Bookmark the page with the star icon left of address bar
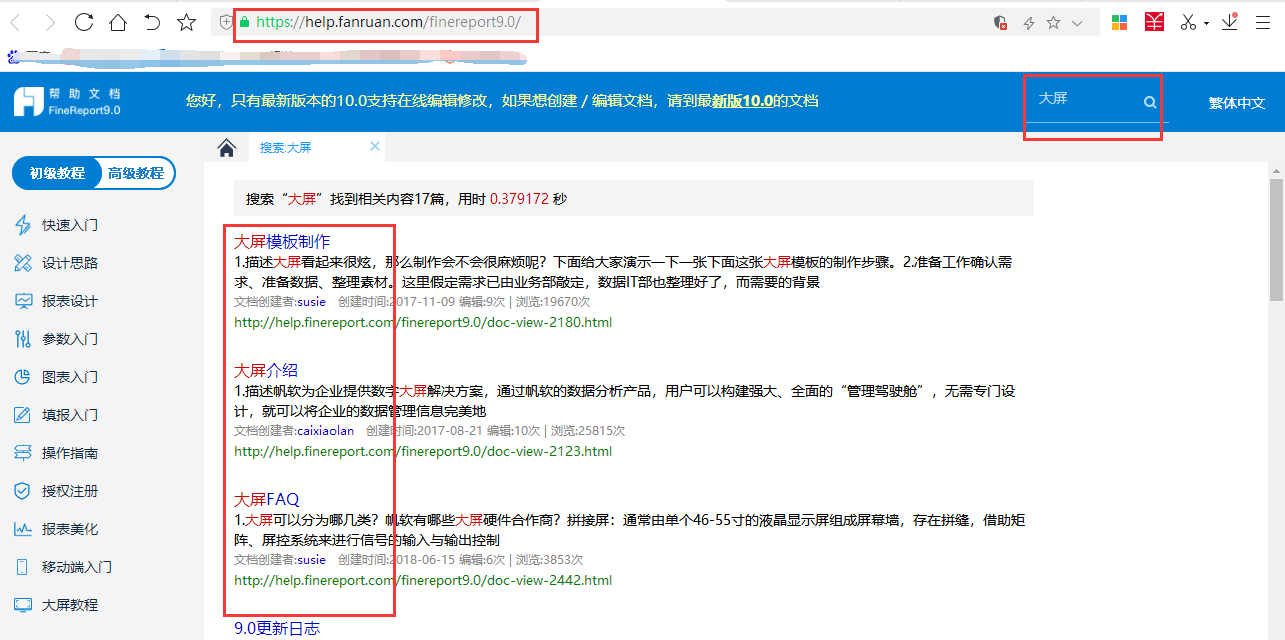Screen dimensions: 1285x640 (186, 22)
